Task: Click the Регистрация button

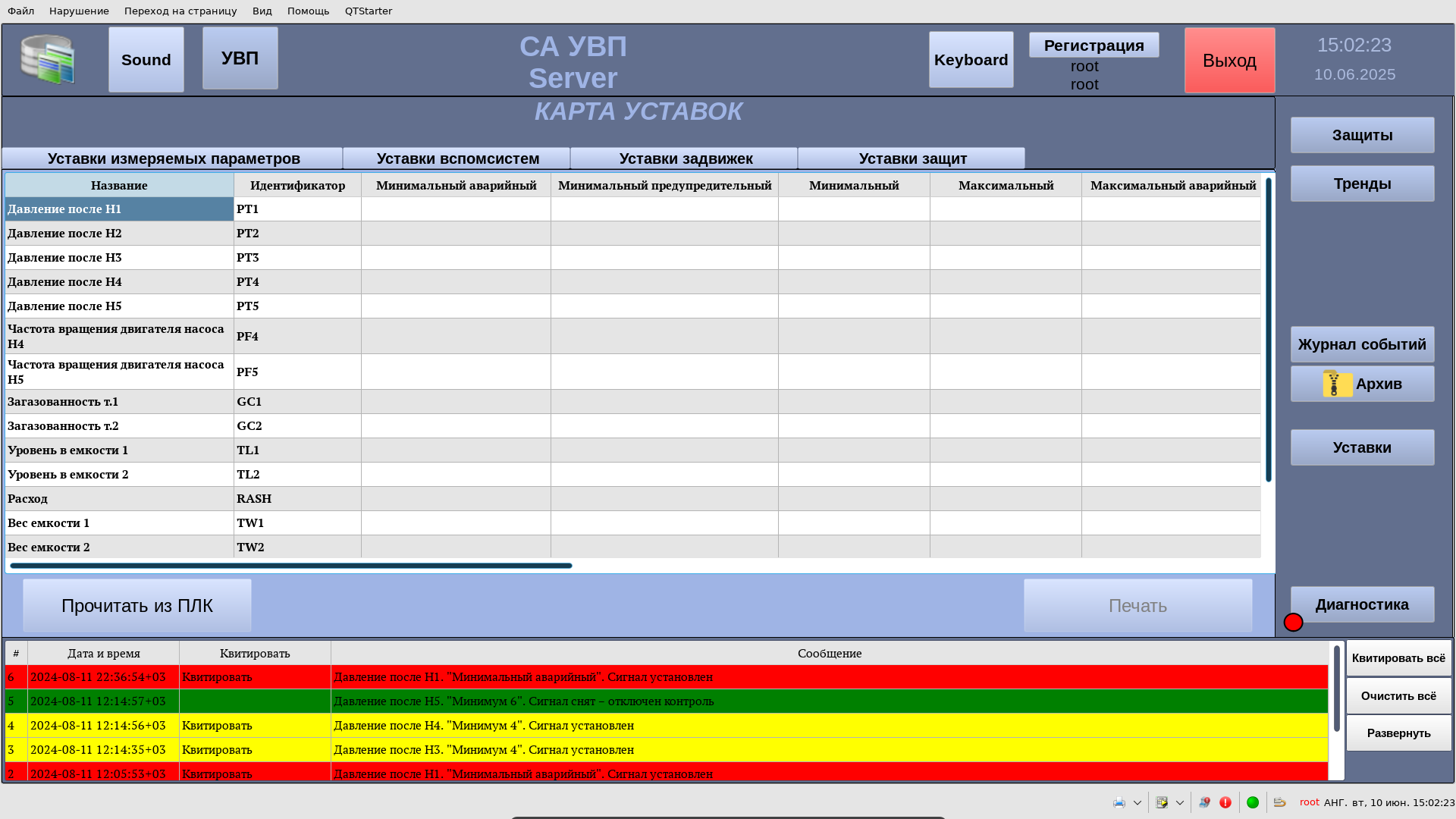Action: (1094, 45)
